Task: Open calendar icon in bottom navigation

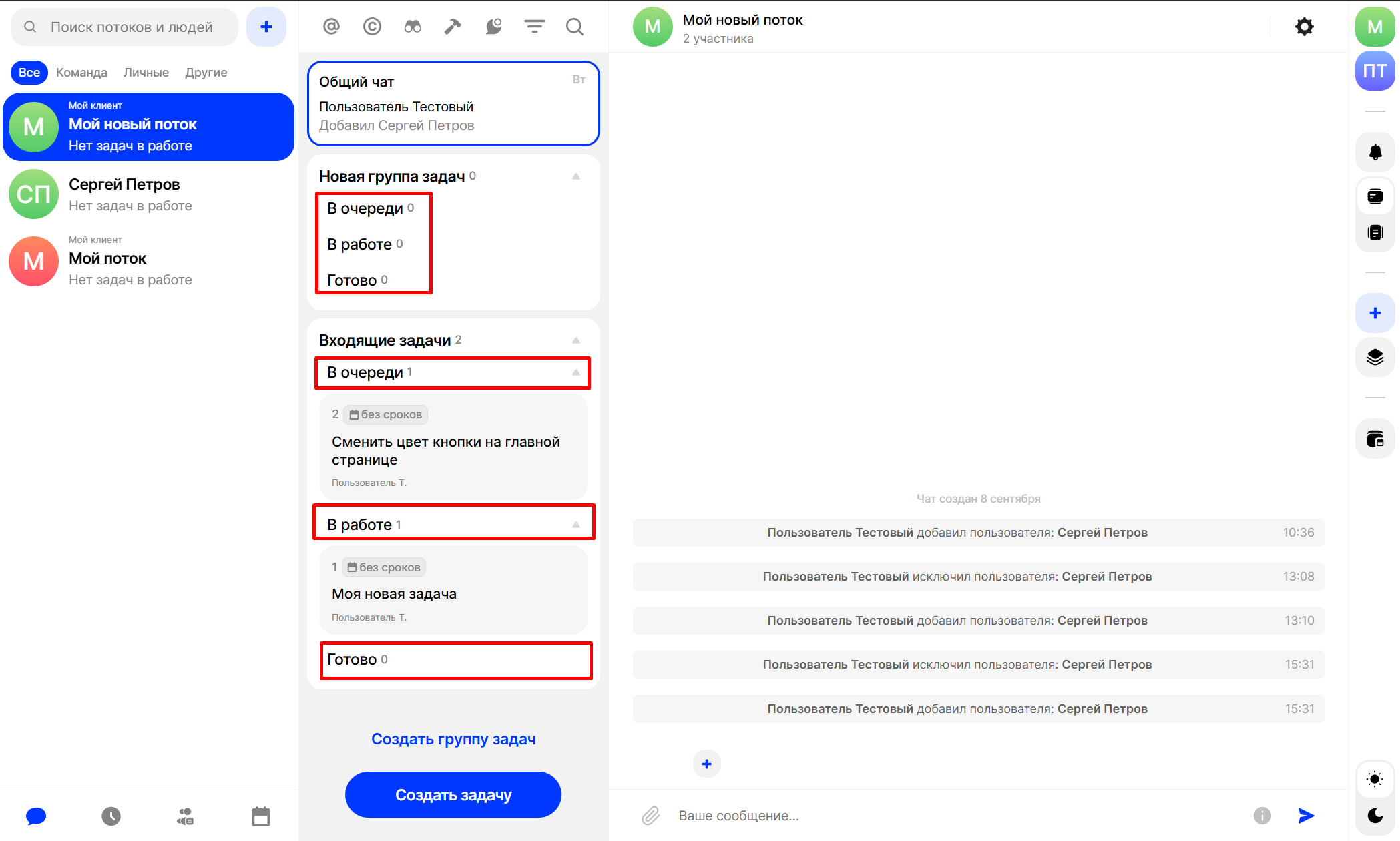Action: pyautogui.click(x=261, y=816)
